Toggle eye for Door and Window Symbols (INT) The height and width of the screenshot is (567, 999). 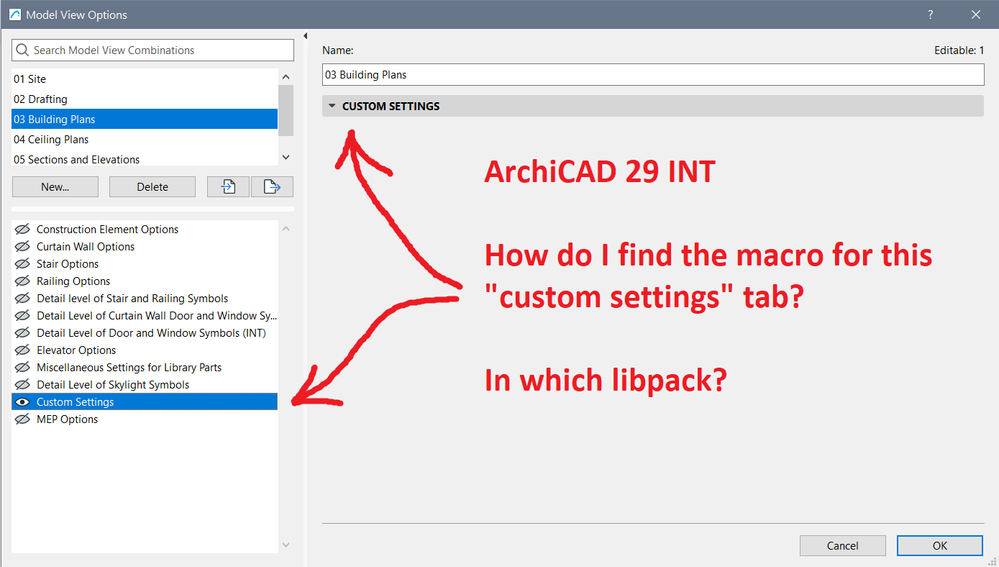22,332
